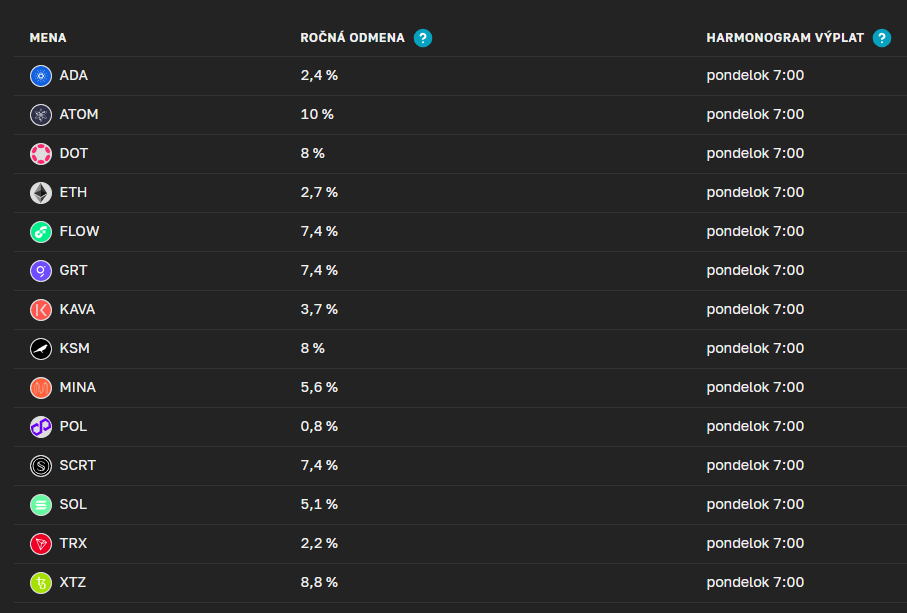Viewport: 907px width, 613px height.
Task: Show help for Harmonogram výplat
Action: coord(881,38)
